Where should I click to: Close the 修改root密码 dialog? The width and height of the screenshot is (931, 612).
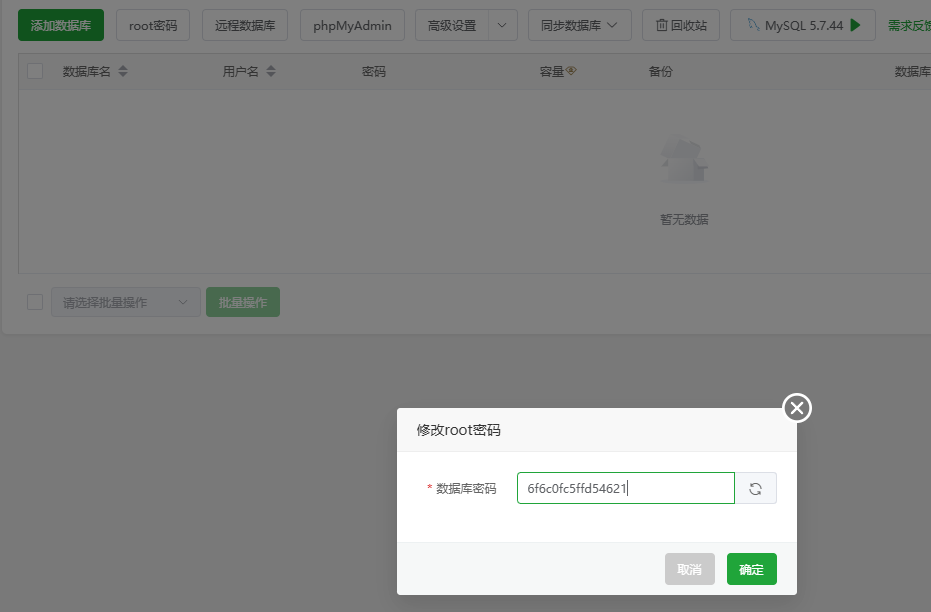(795, 408)
